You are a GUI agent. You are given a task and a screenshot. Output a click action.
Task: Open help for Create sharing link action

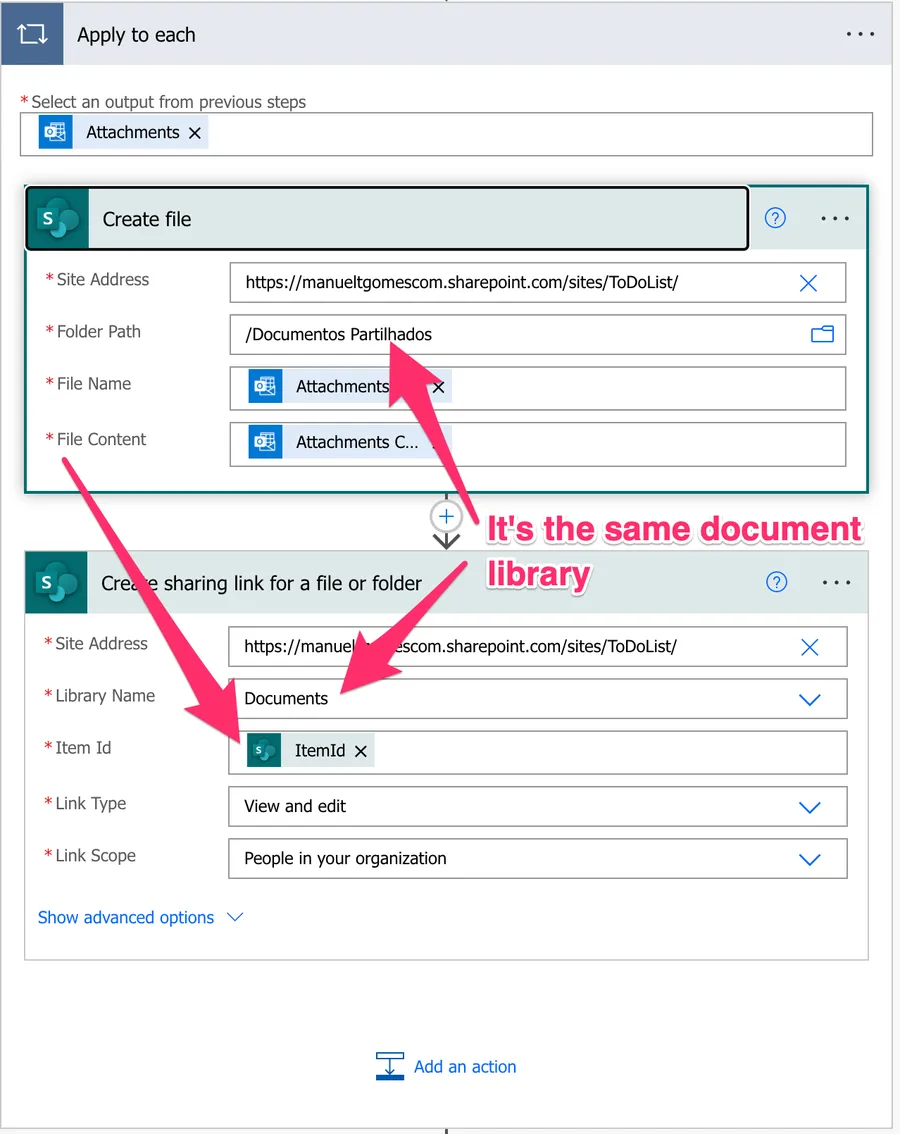(x=776, y=582)
